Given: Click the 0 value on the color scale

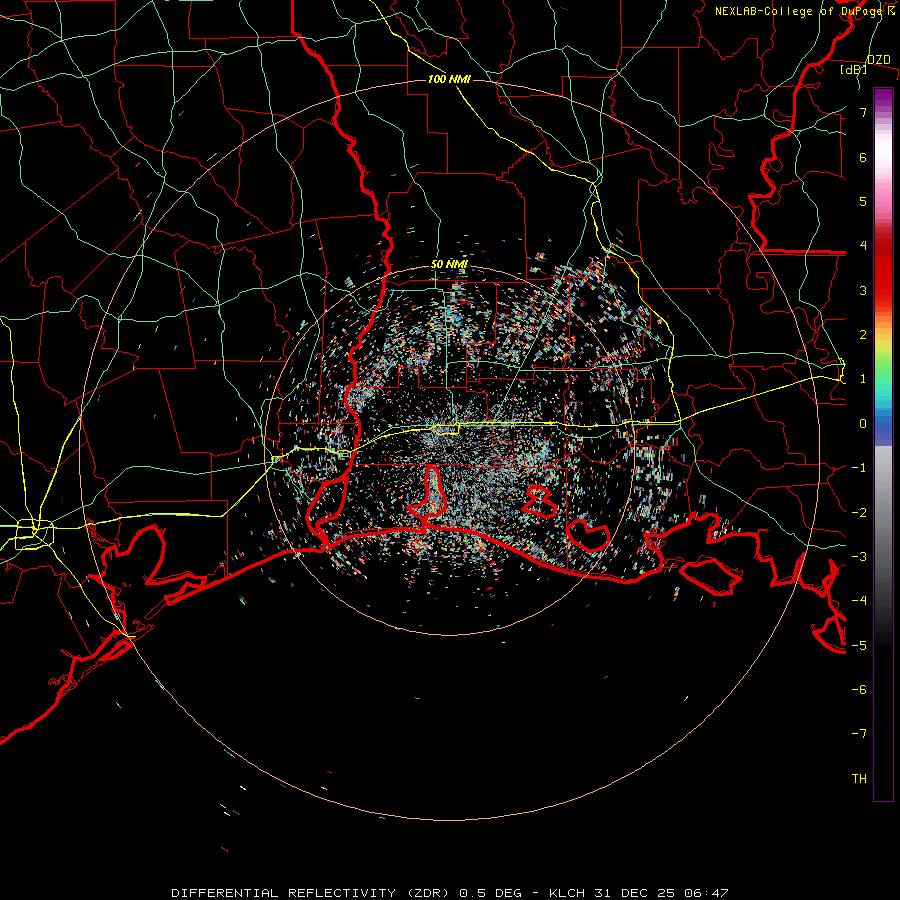Looking at the screenshot, I should point(863,424).
